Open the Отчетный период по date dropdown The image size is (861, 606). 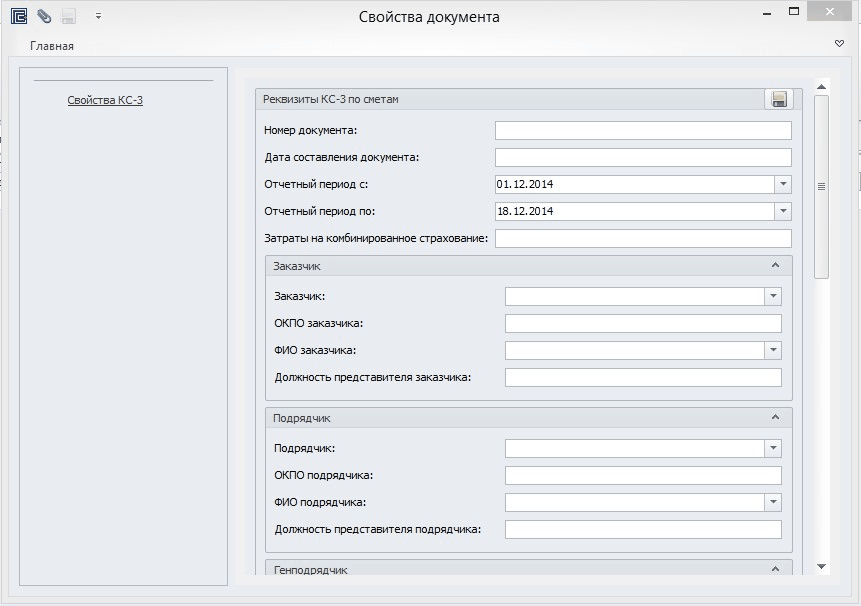pos(782,212)
